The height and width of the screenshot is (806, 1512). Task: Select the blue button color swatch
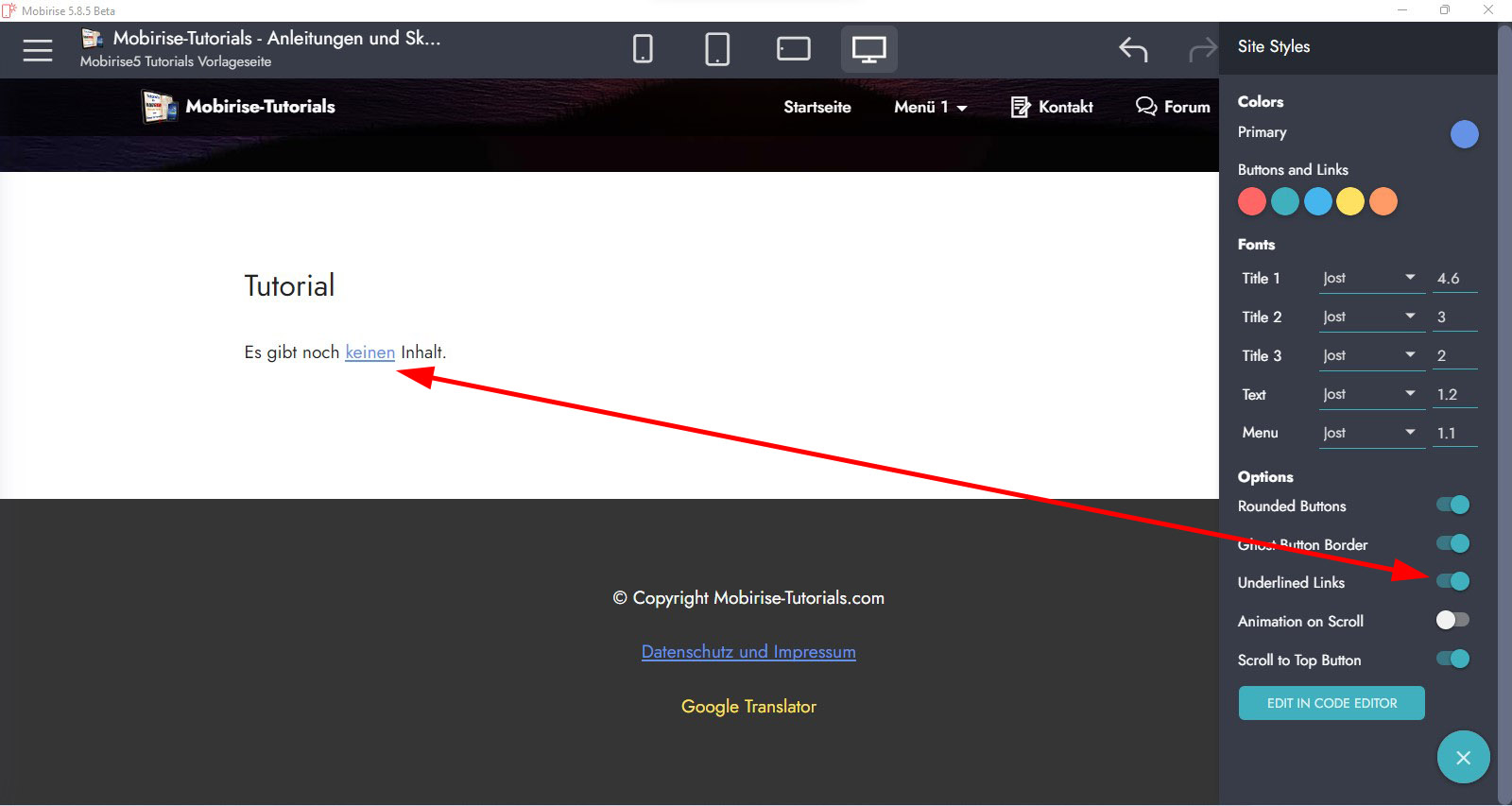point(1318,201)
